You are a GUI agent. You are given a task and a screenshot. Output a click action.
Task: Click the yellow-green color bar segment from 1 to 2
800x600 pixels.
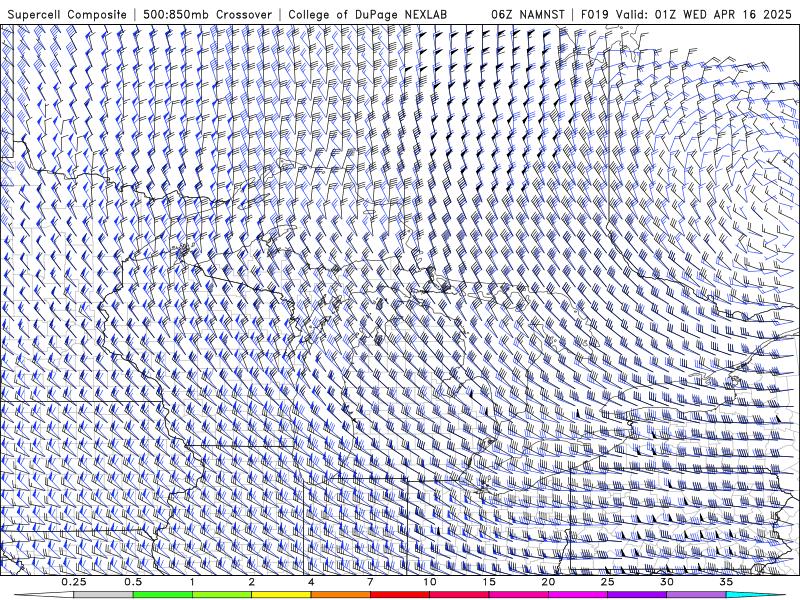(x=222, y=595)
